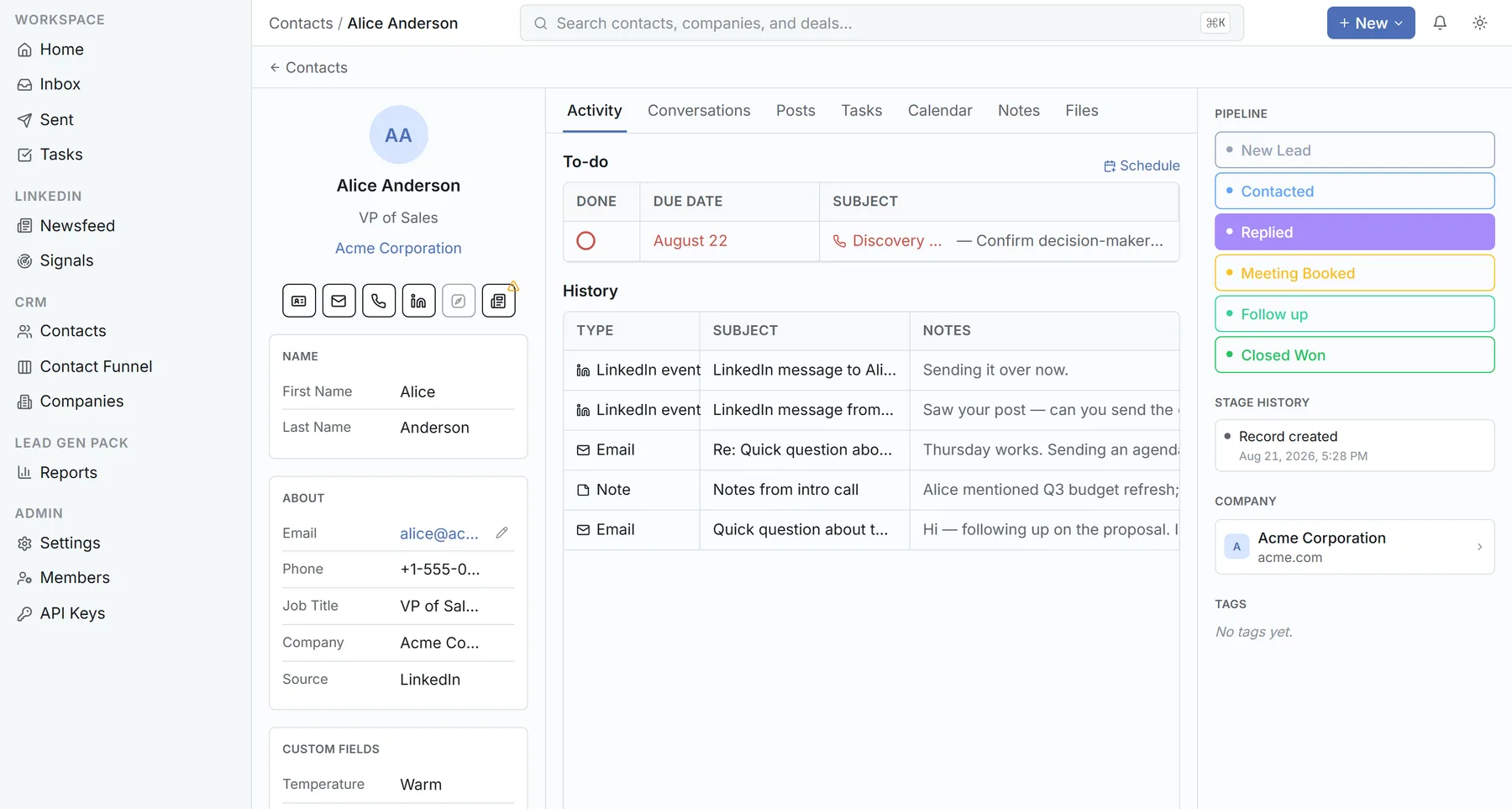Click the LinkedIn action icon below the profile
Viewport: 1512px width, 809px height.
click(x=418, y=301)
